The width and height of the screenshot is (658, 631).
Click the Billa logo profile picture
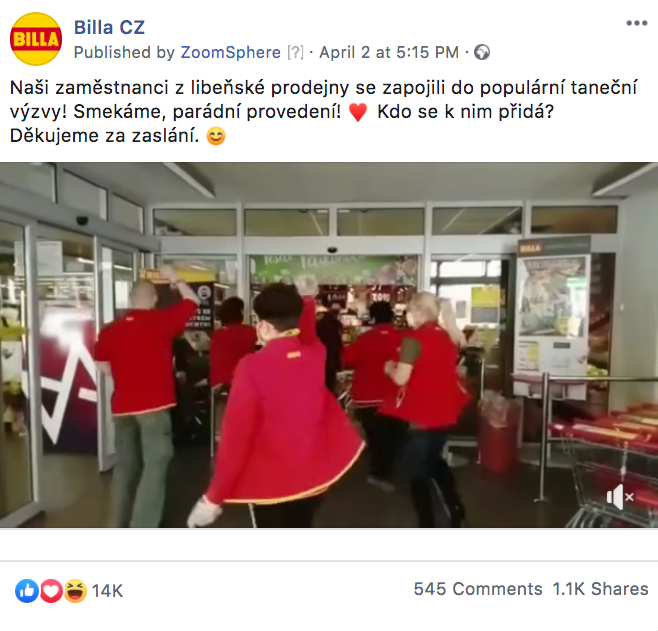(36, 39)
